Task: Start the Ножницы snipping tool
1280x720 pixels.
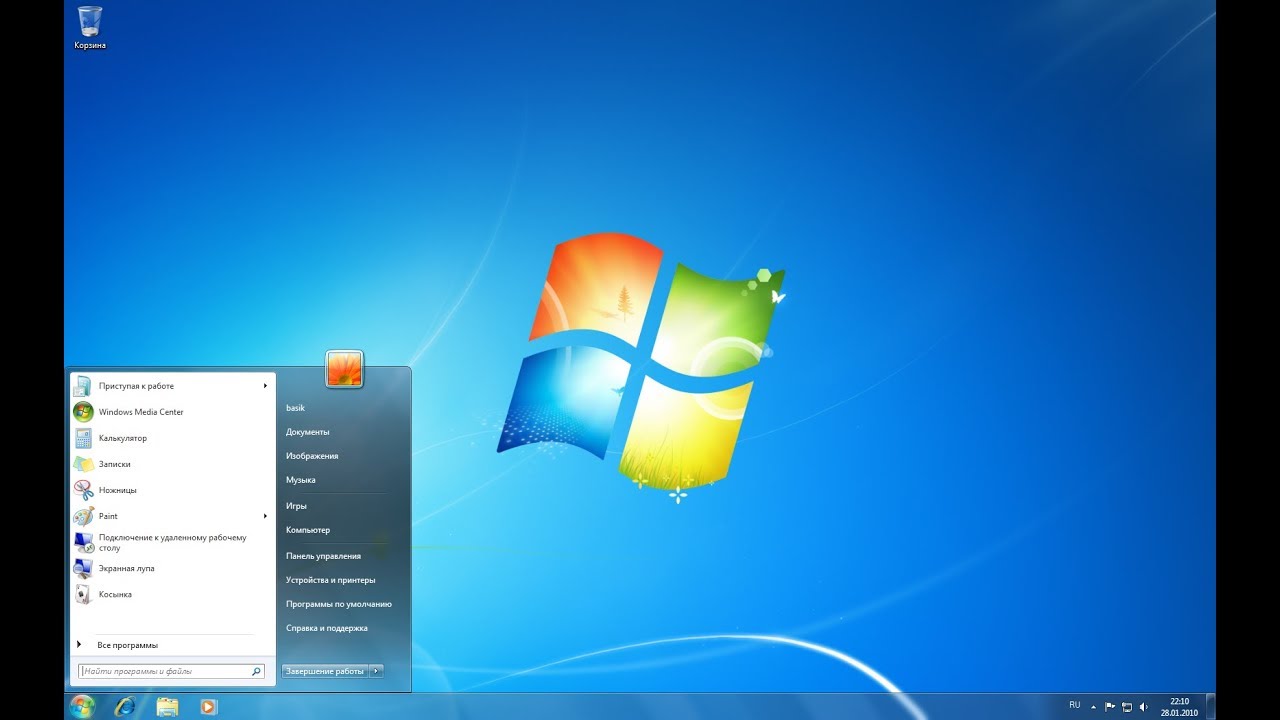Action: tap(172, 490)
